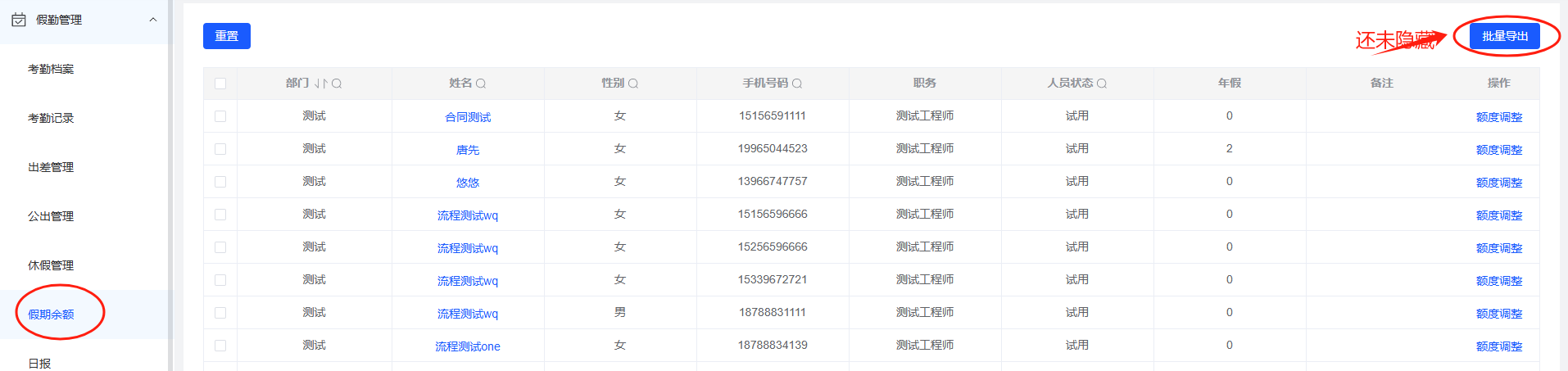Viewport: 1568px width, 371px height.
Task: Click the 批量导出 button
Action: pos(1505,36)
